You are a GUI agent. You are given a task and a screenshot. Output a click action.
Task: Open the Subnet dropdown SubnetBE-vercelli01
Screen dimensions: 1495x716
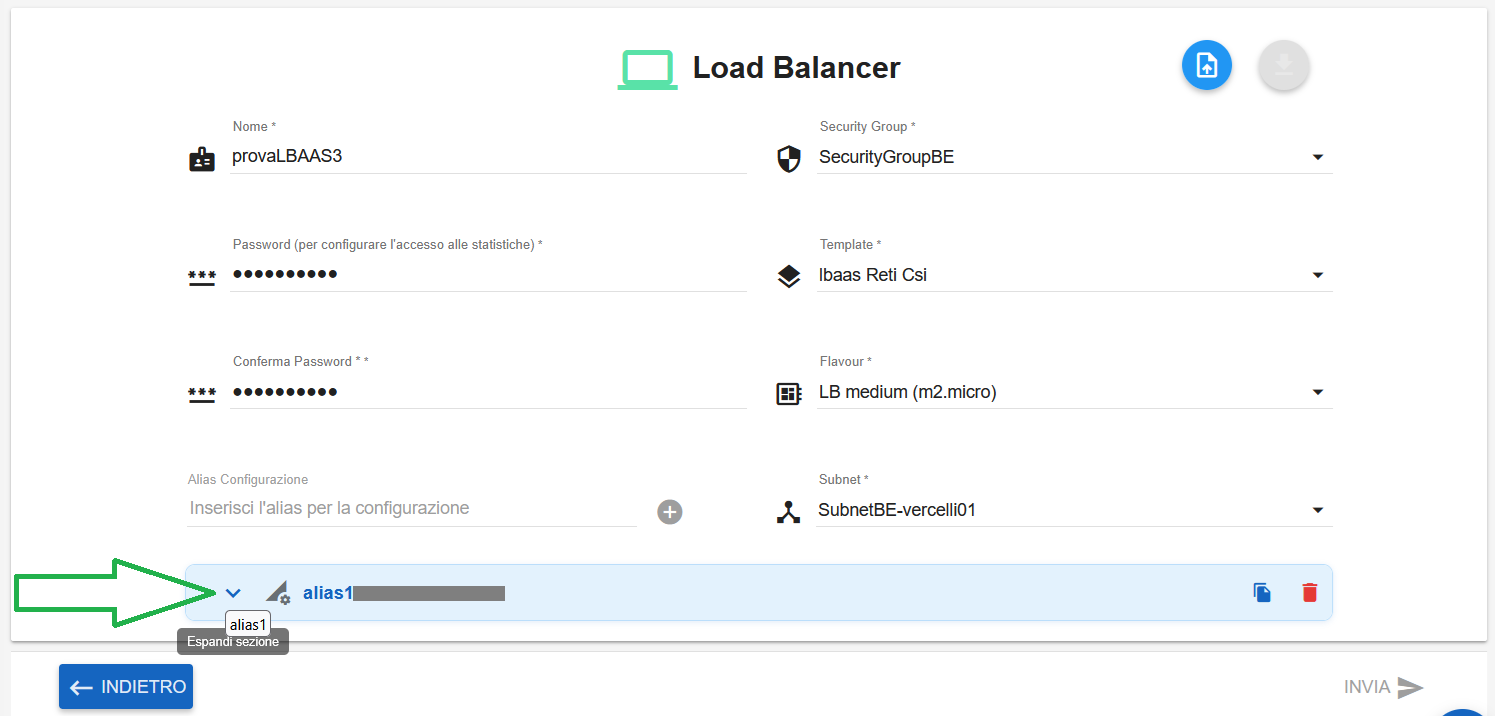click(1074, 510)
